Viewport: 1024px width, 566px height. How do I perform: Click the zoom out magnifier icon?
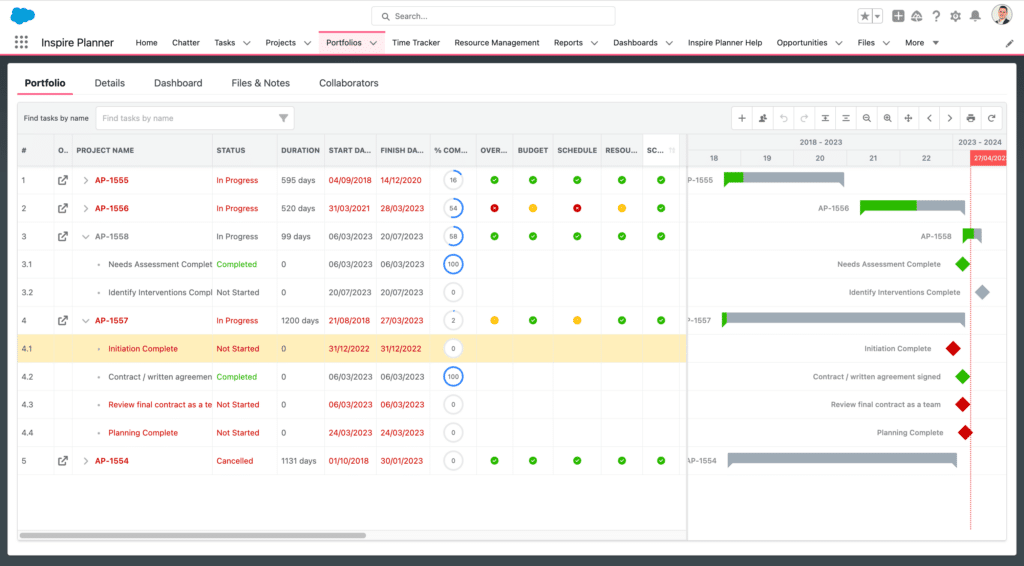tap(867, 118)
